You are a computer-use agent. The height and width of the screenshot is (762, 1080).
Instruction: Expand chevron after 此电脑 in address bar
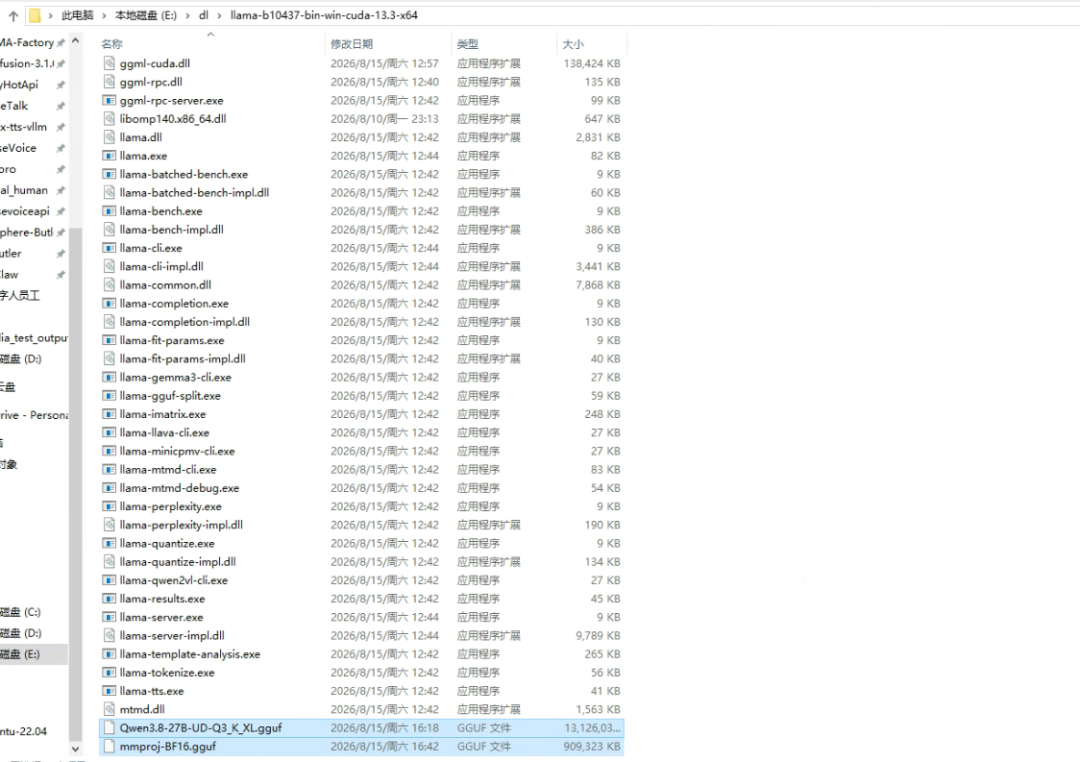[104, 15]
